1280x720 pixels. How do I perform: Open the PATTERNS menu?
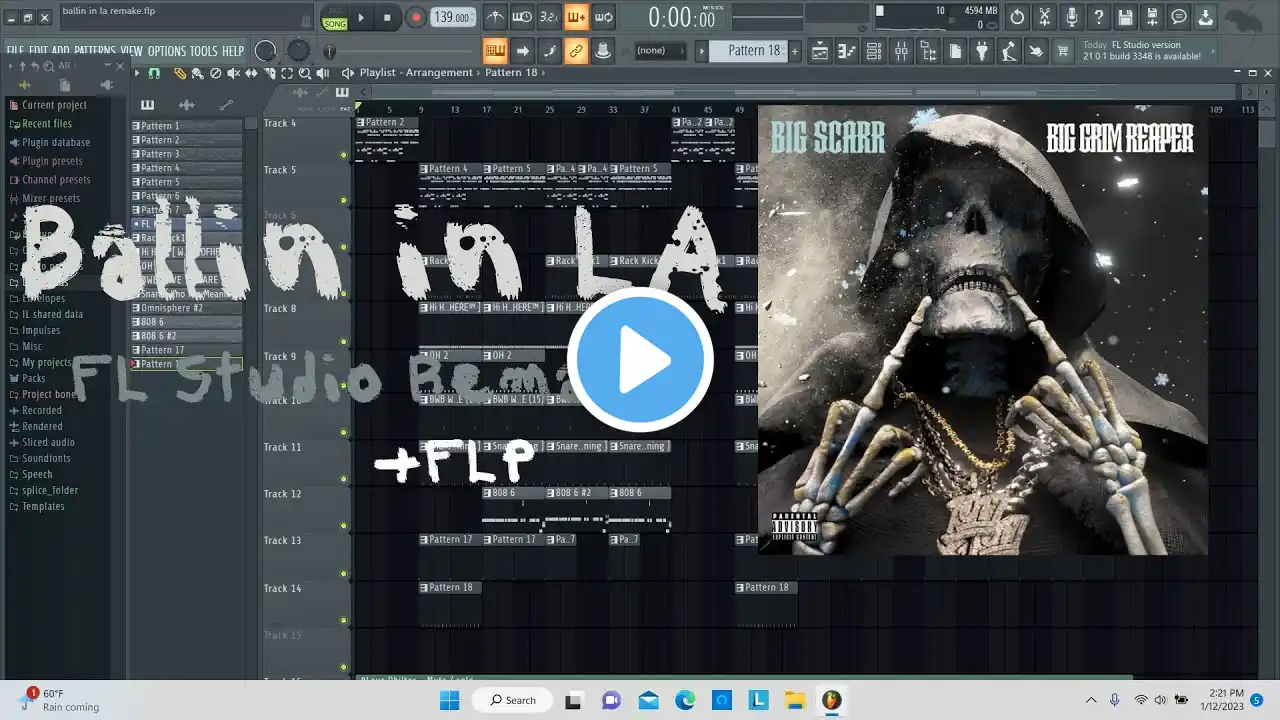[95, 51]
